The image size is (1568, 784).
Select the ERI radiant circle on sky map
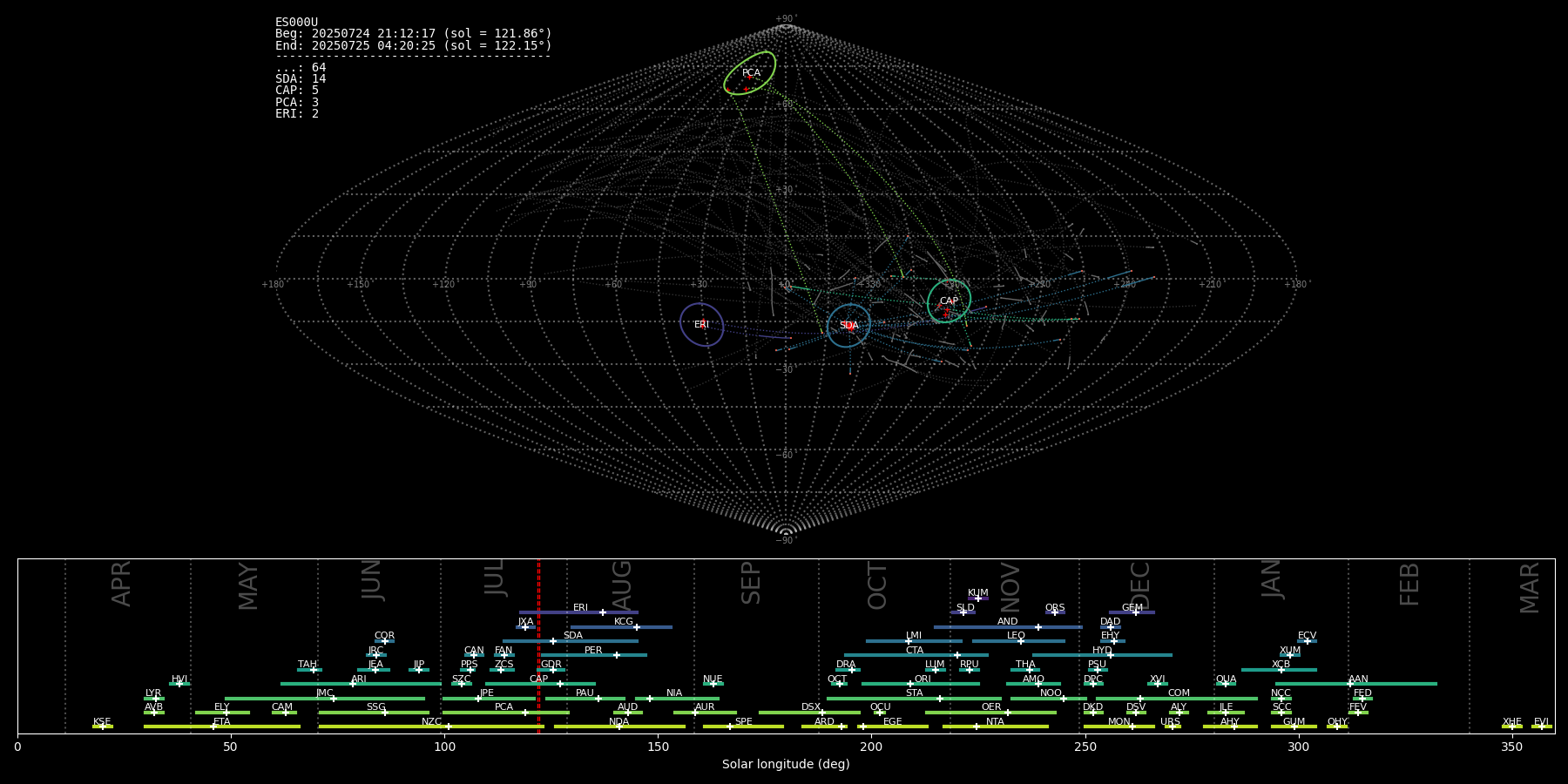[702, 324]
